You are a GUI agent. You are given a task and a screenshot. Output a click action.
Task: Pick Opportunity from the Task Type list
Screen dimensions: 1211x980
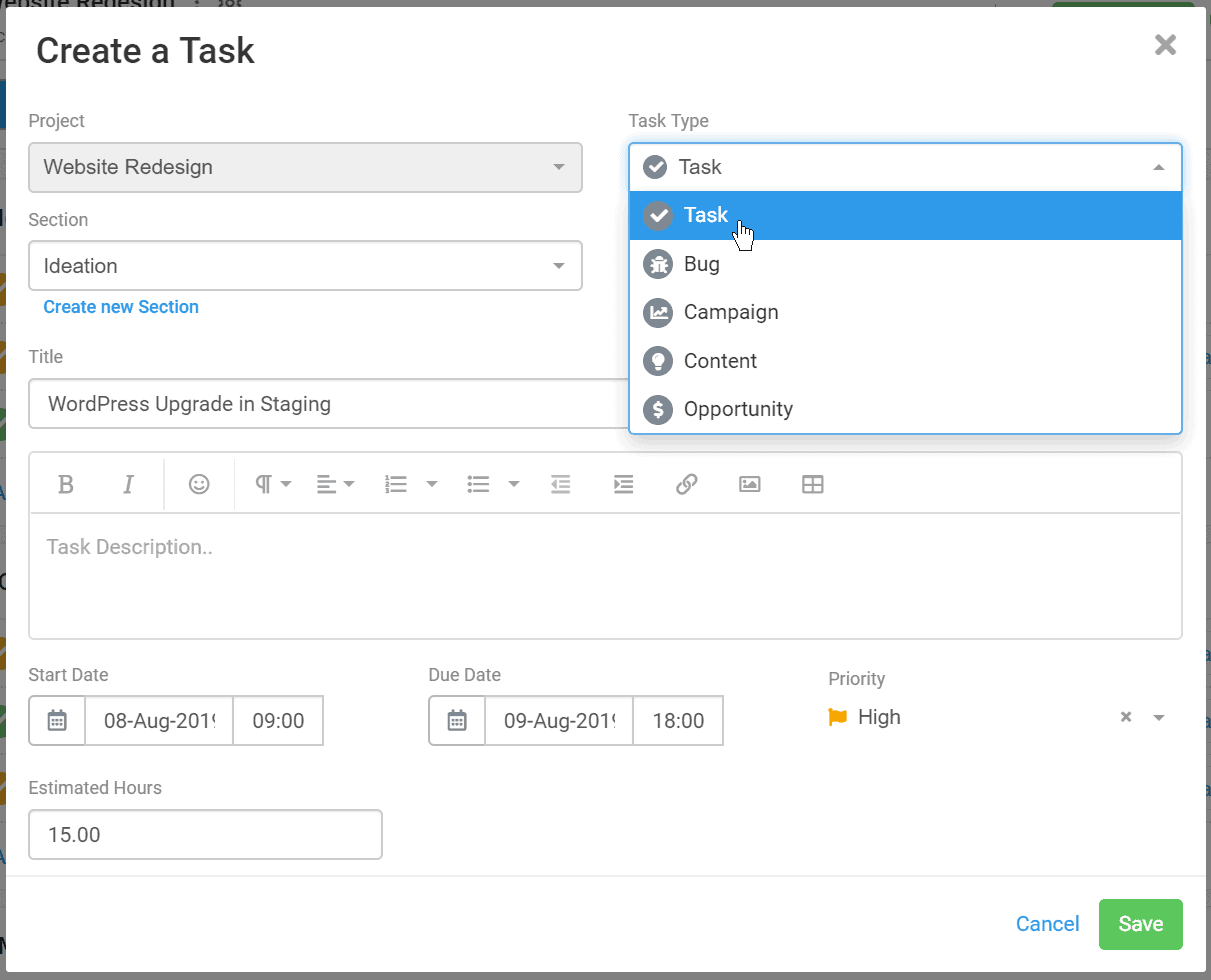(x=737, y=409)
